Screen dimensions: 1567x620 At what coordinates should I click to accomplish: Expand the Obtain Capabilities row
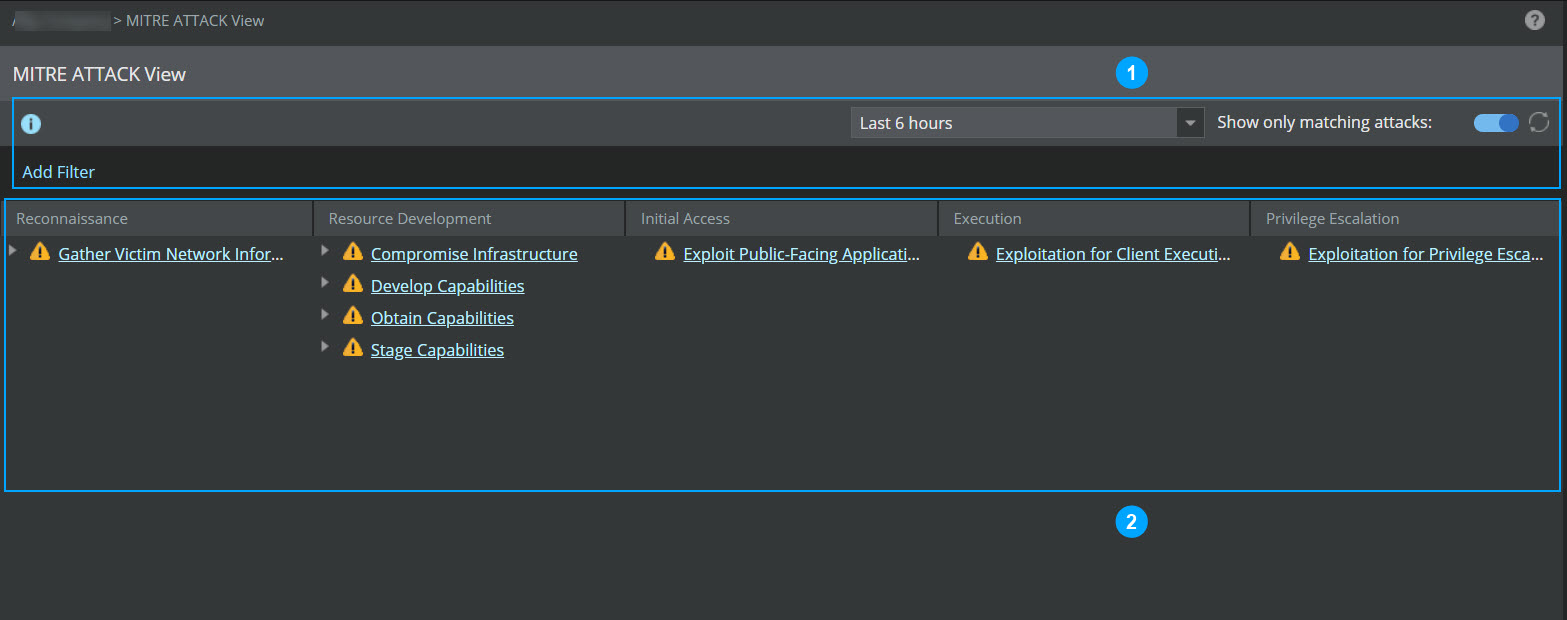[325, 314]
